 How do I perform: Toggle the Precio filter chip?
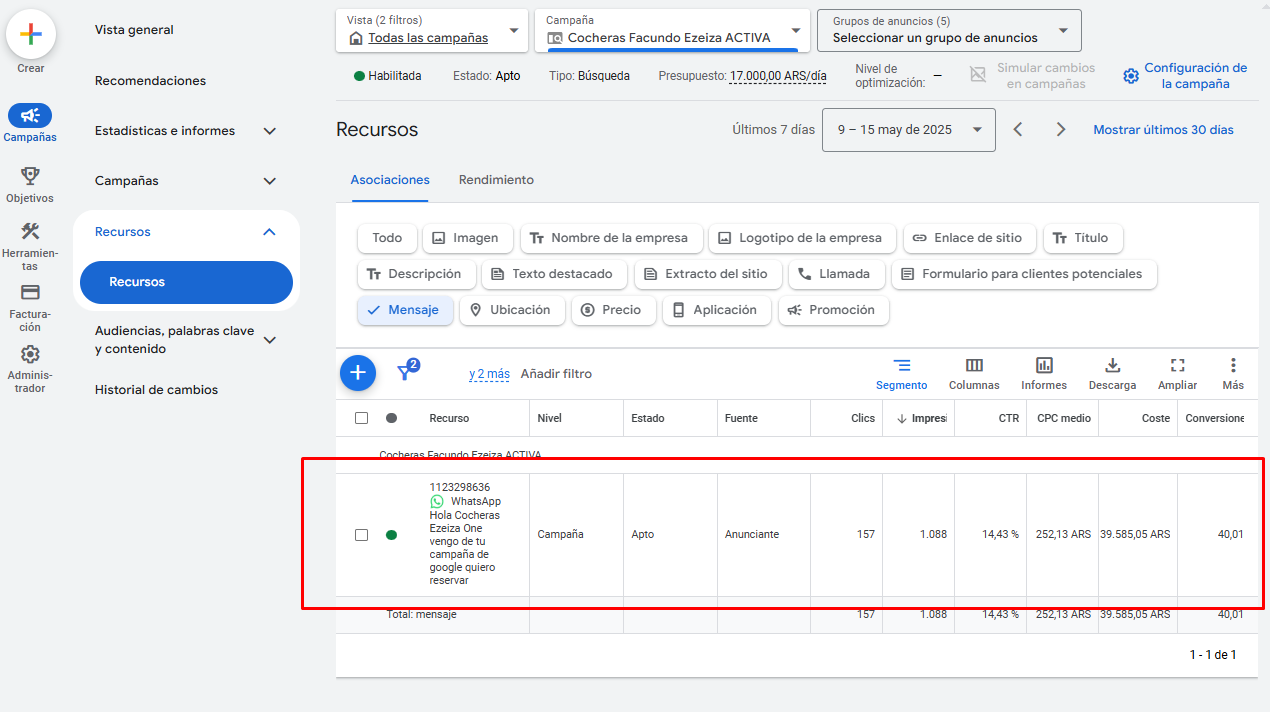click(x=614, y=310)
